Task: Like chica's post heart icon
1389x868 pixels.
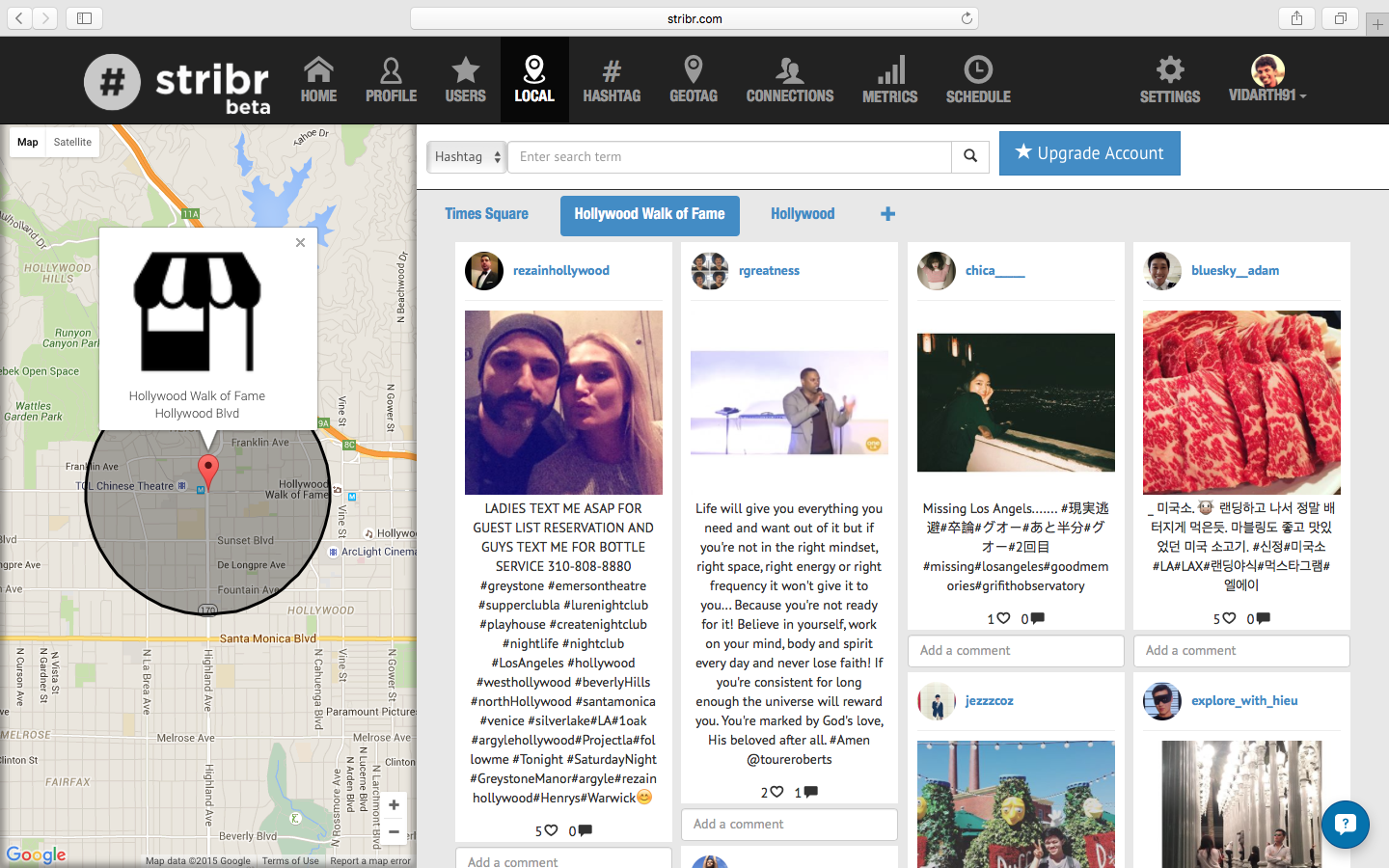Action: click(1003, 618)
